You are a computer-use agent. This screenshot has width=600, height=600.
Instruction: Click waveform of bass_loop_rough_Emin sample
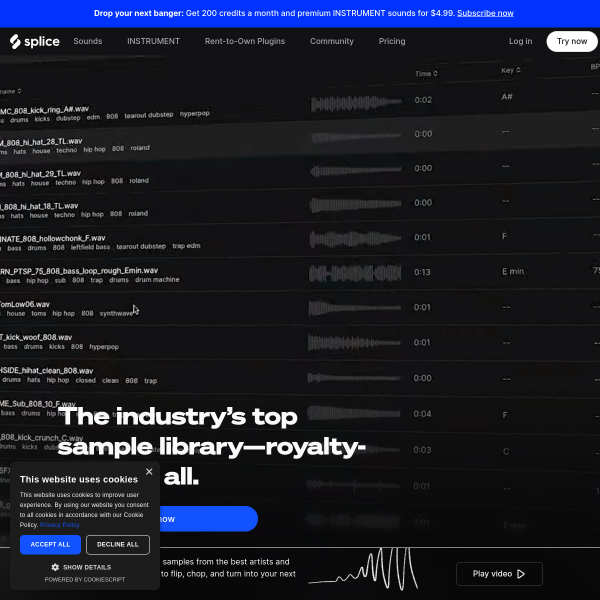pos(355,273)
